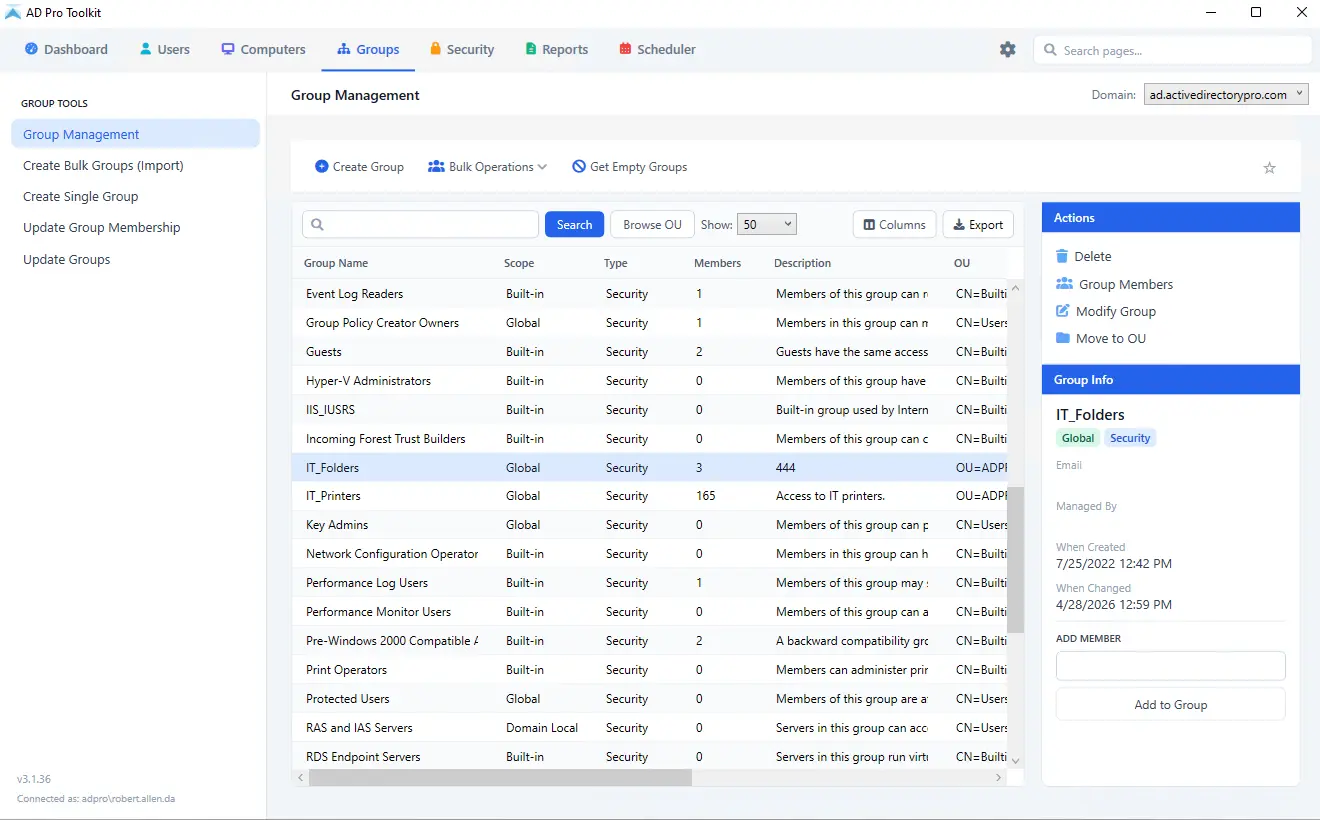Click the table scroll down arrow
Image resolution: width=1320 pixels, height=820 pixels.
pos(1016,760)
